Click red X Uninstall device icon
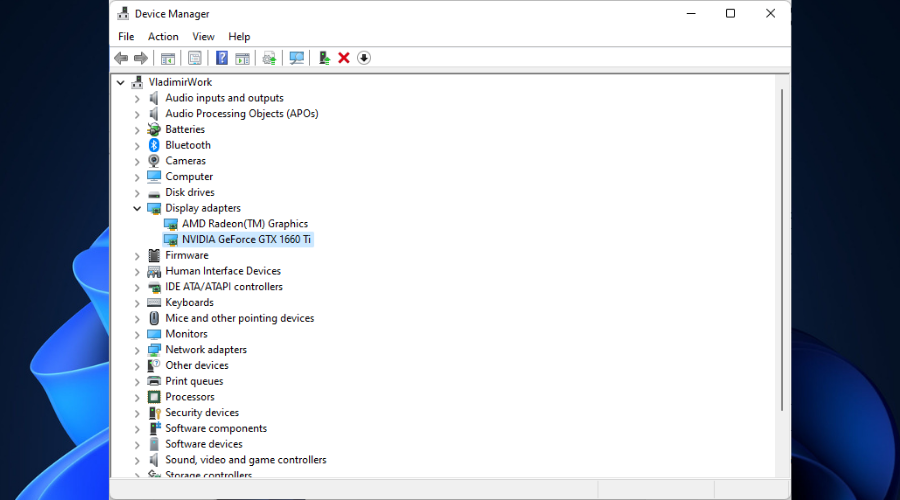Screen dimensions: 900x500 click(344, 58)
